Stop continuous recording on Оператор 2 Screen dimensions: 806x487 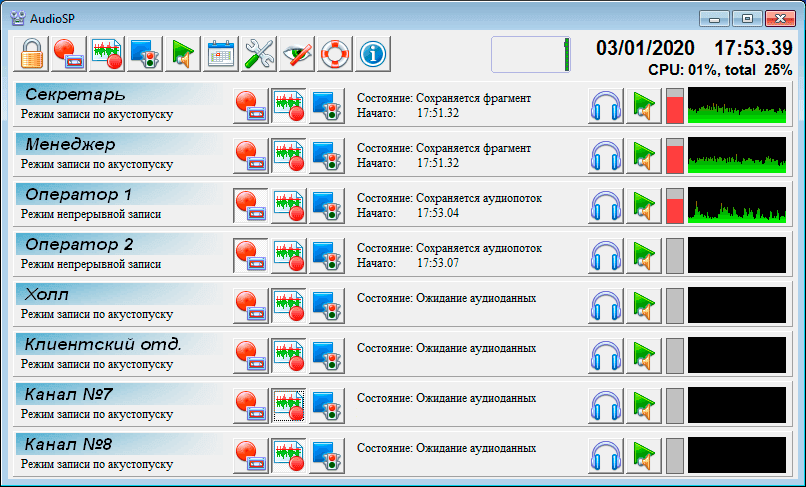pos(251,256)
